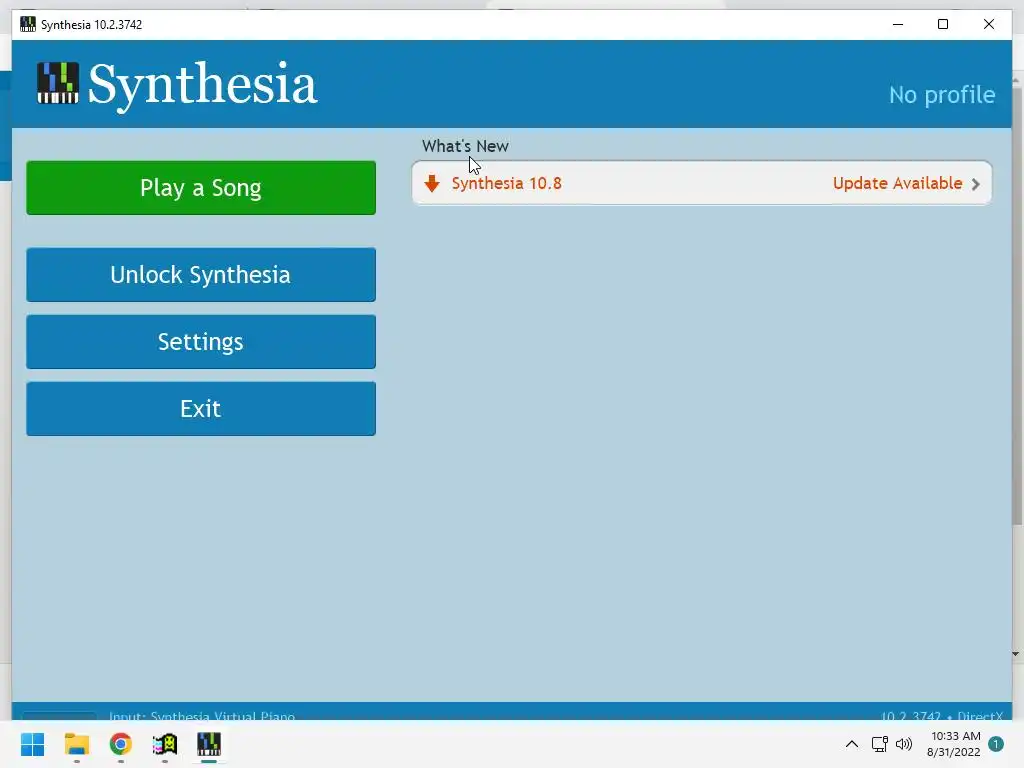The width and height of the screenshot is (1024, 768).
Task: Click the Update Available text
Action: click(x=897, y=183)
